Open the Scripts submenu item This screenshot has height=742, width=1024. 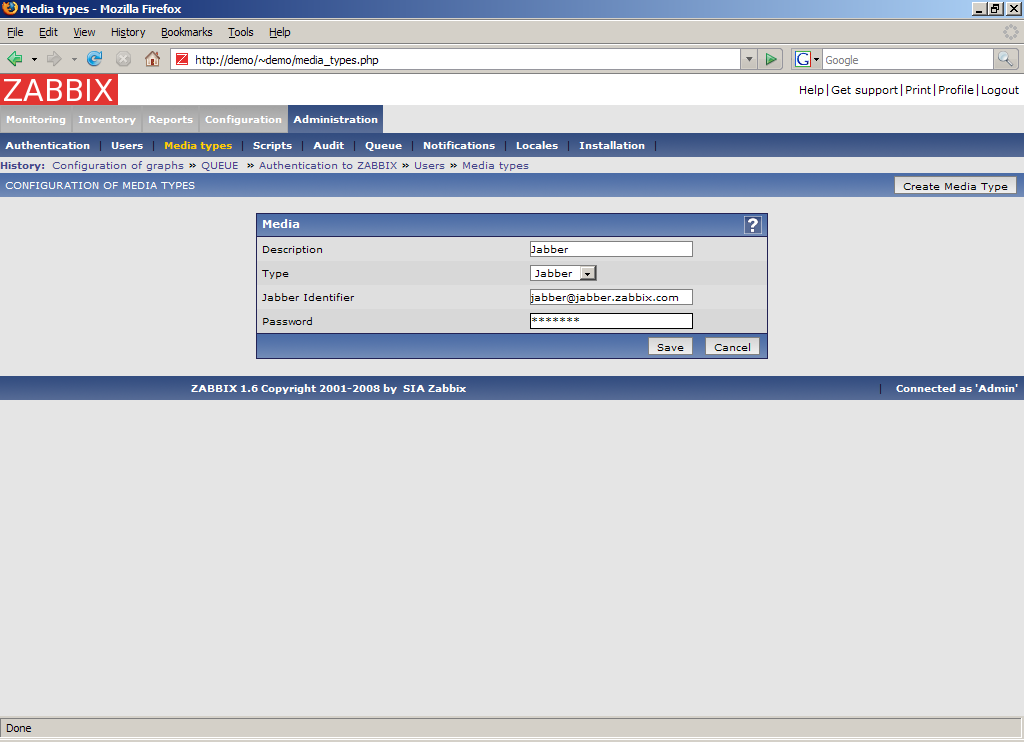272,146
